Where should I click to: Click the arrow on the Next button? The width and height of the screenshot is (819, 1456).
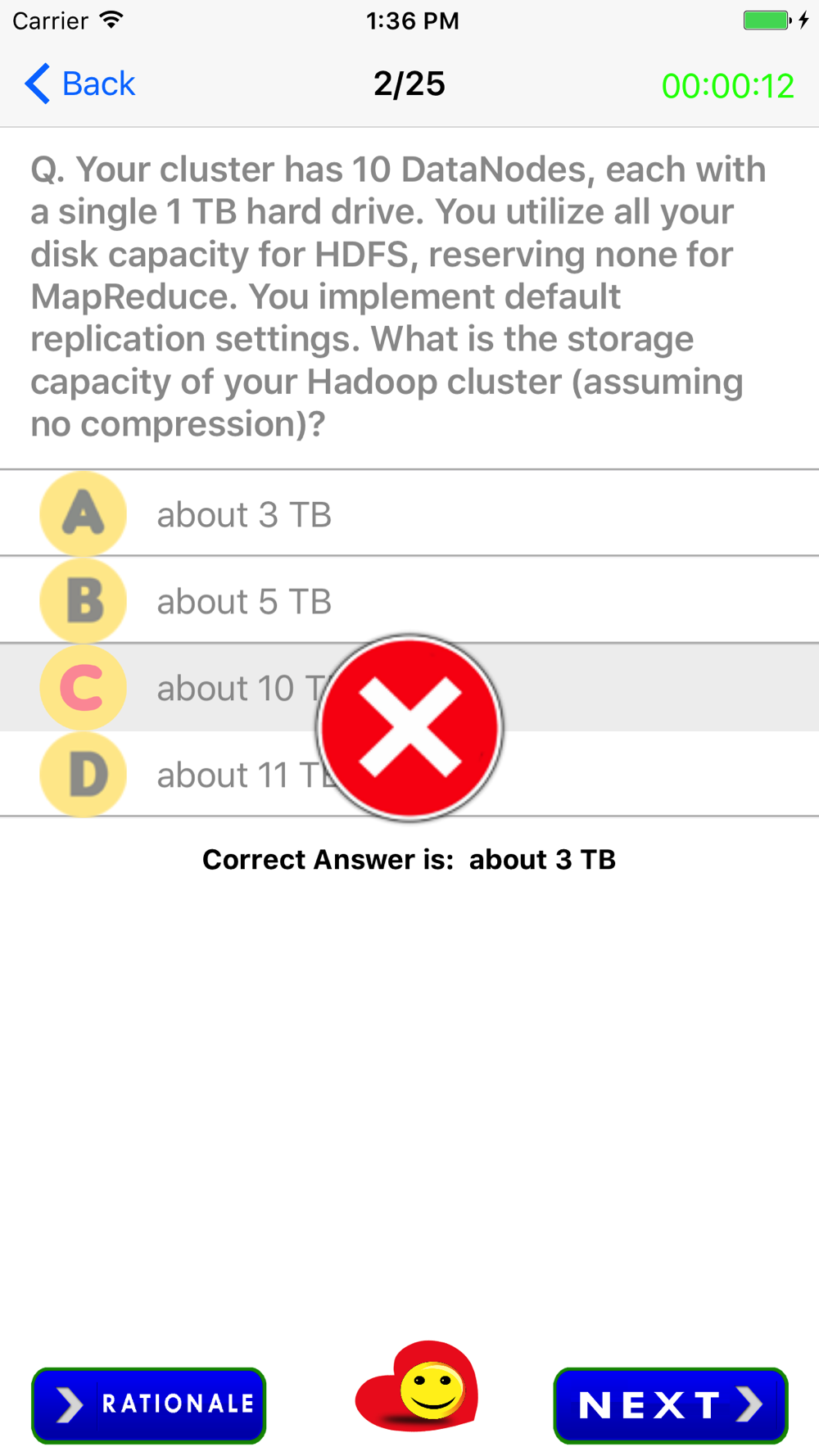click(749, 1404)
